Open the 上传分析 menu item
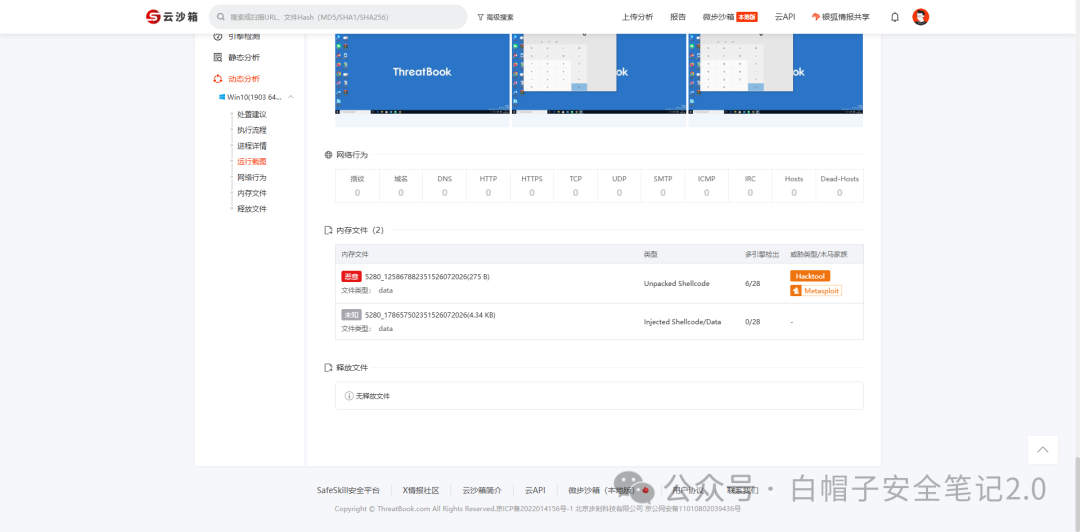This screenshot has height=532, width=1080. click(x=637, y=17)
